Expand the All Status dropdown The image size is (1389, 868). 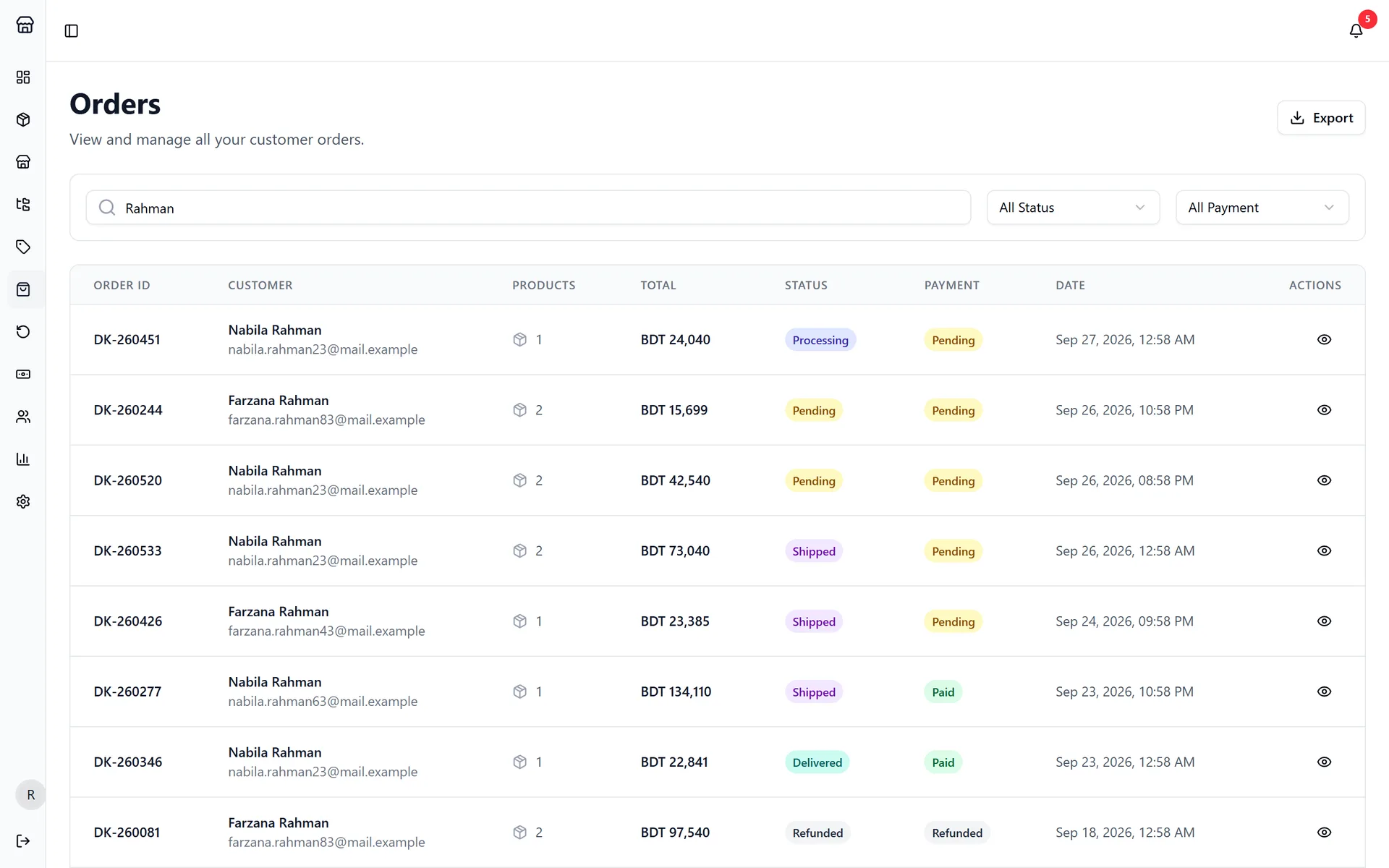click(1073, 208)
